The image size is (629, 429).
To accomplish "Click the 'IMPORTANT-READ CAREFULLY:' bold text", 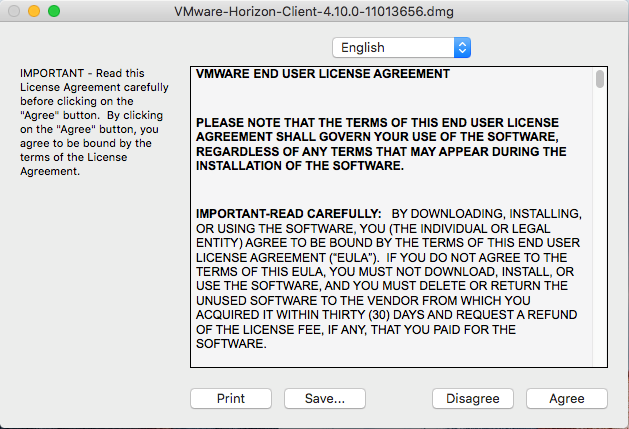I will [x=288, y=213].
